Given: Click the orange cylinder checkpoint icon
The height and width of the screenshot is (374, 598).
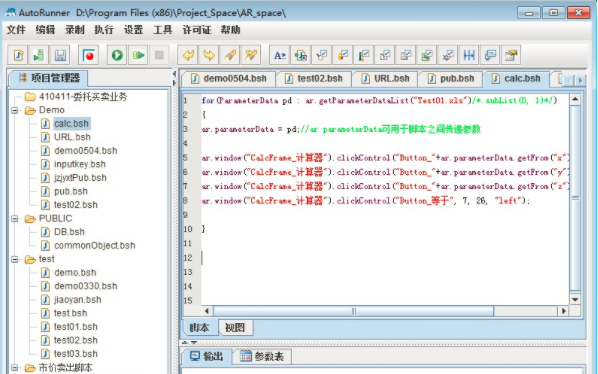Looking at the screenshot, I should point(343,56).
